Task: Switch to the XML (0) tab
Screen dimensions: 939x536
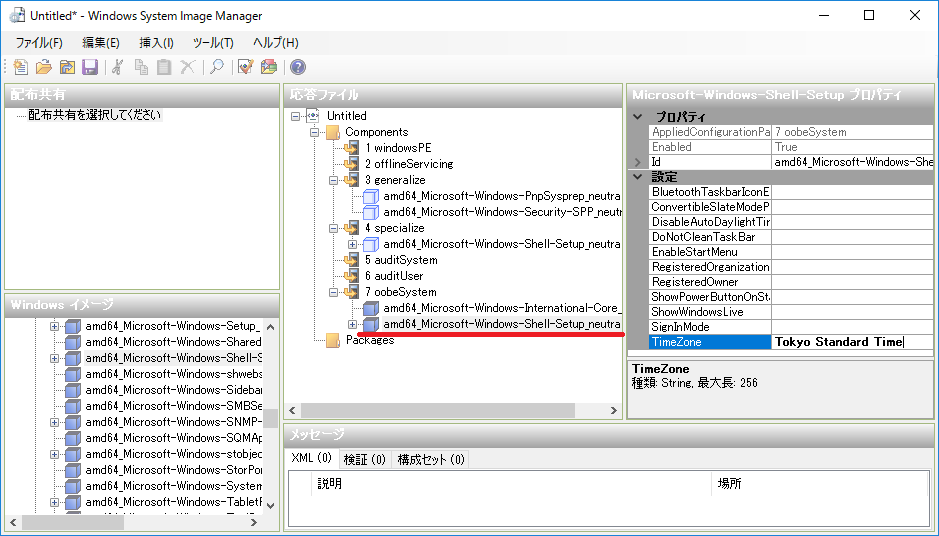Action: tap(311, 458)
